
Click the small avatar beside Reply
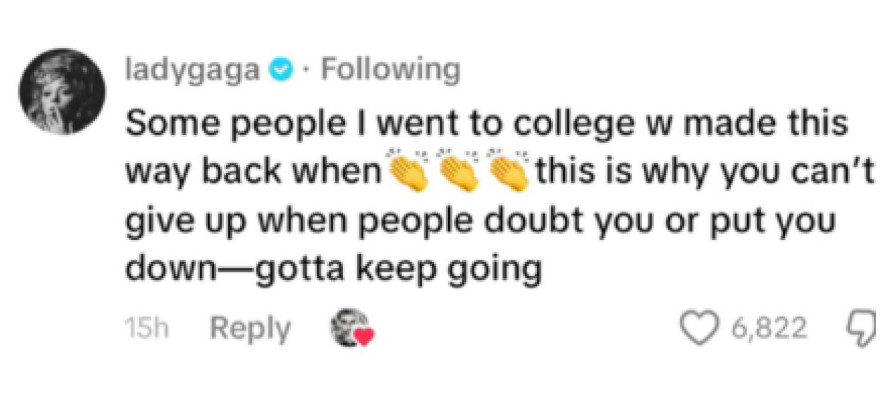(x=350, y=327)
